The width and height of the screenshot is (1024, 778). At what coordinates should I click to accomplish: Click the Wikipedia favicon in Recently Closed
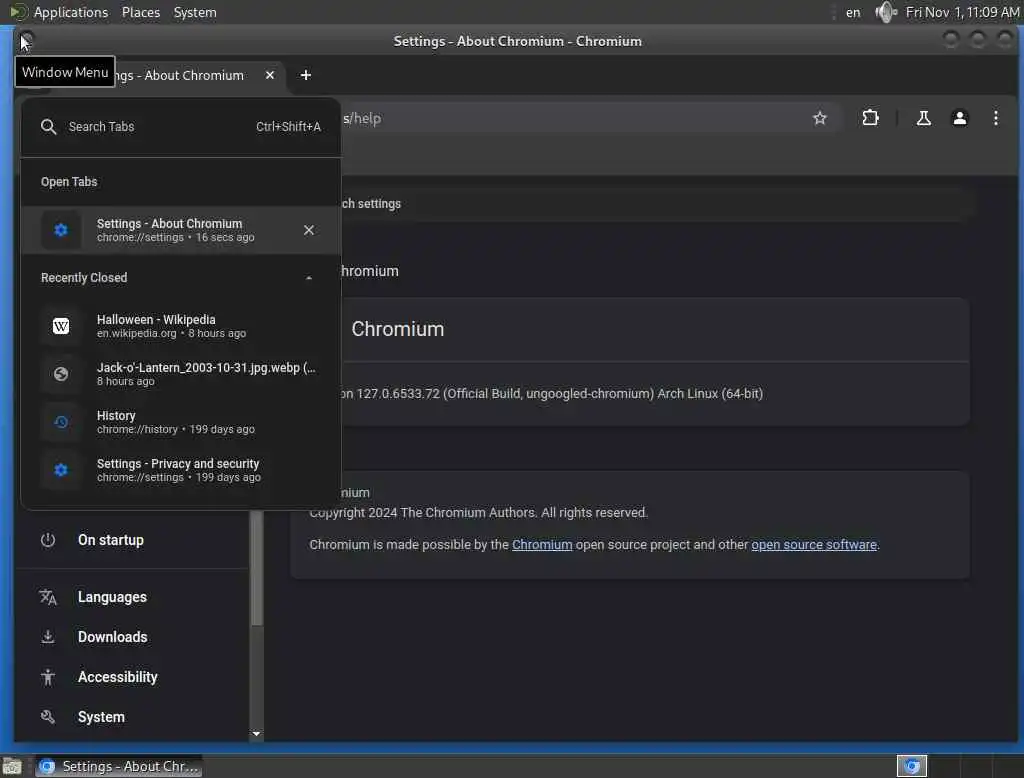[61, 326]
